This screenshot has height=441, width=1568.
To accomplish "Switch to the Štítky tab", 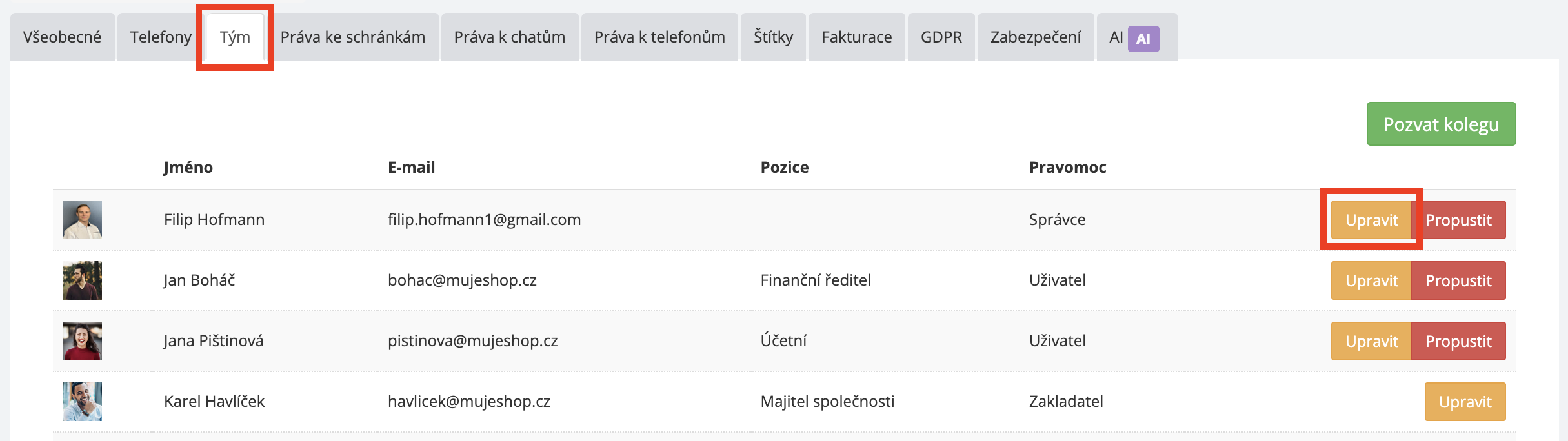I will (773, 37).
